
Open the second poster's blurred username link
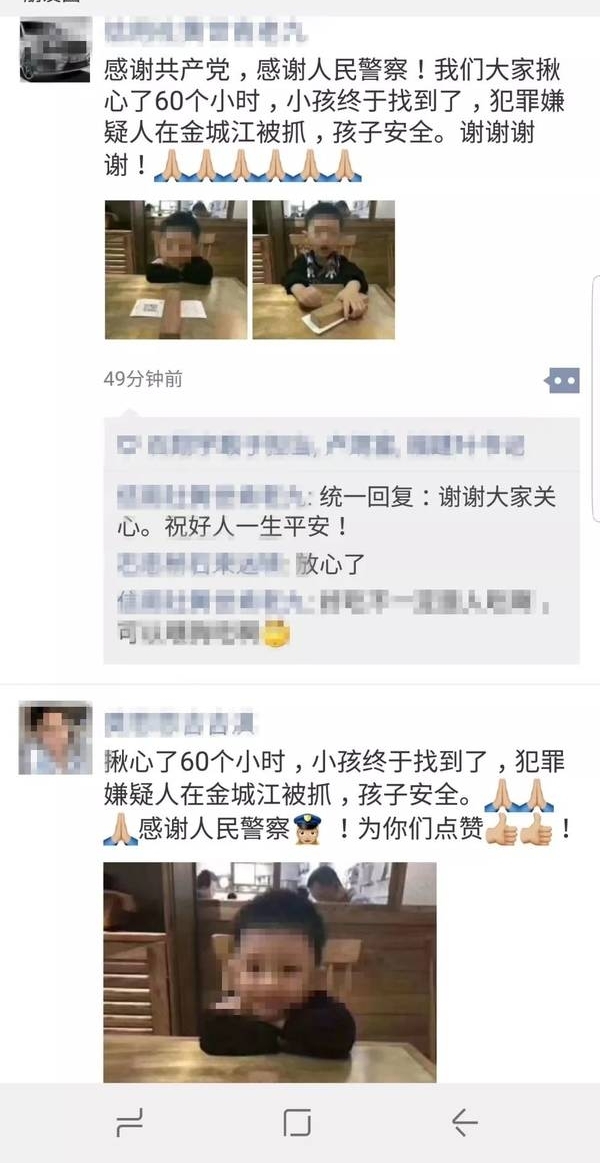[x=179, y=722]
